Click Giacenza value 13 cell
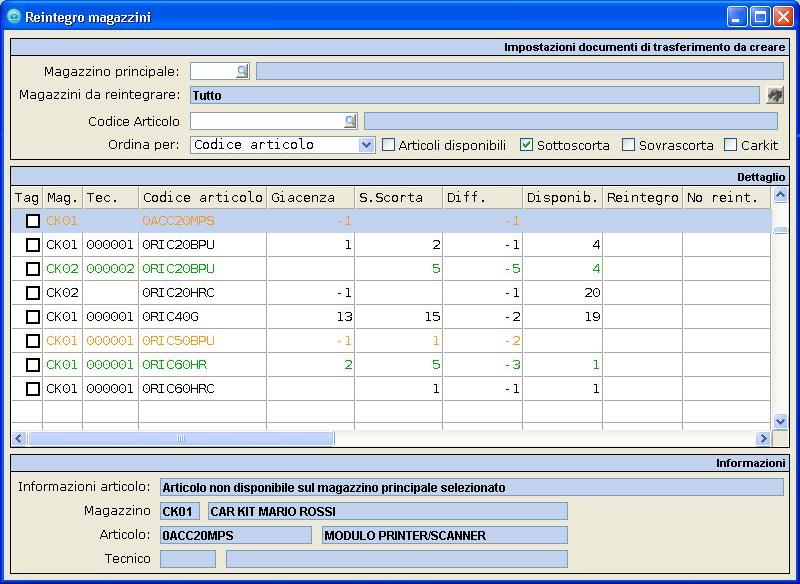The height and width of the screenshot is (584, 800). (x=311, y=317)
